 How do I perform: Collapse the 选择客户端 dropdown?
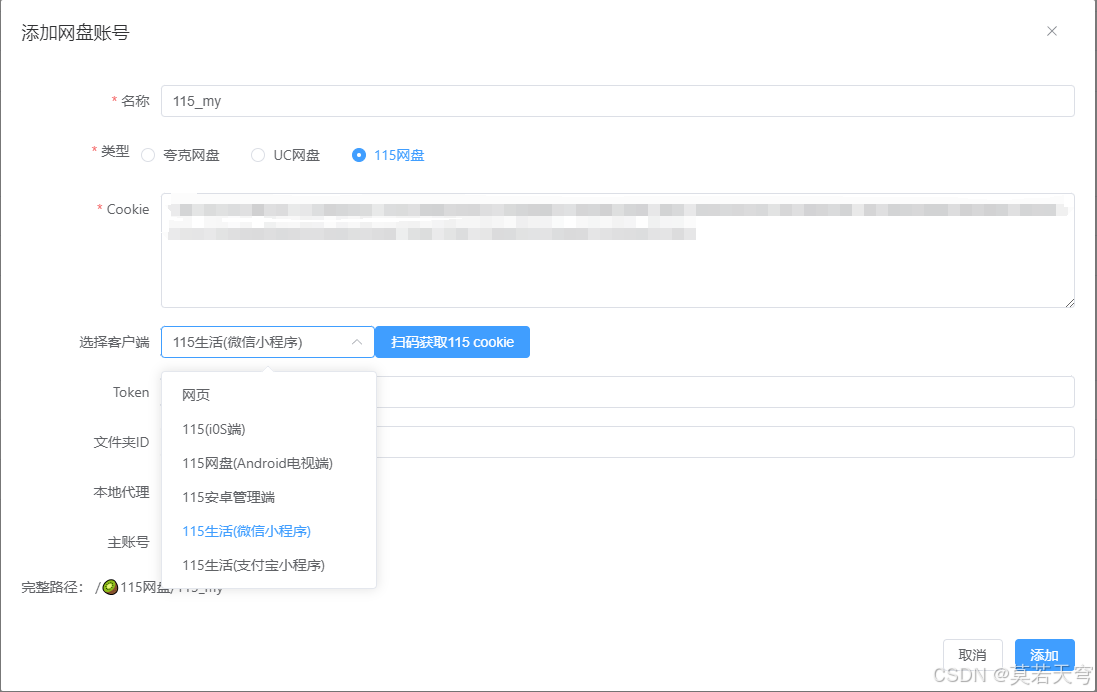[x=268, y=342]
